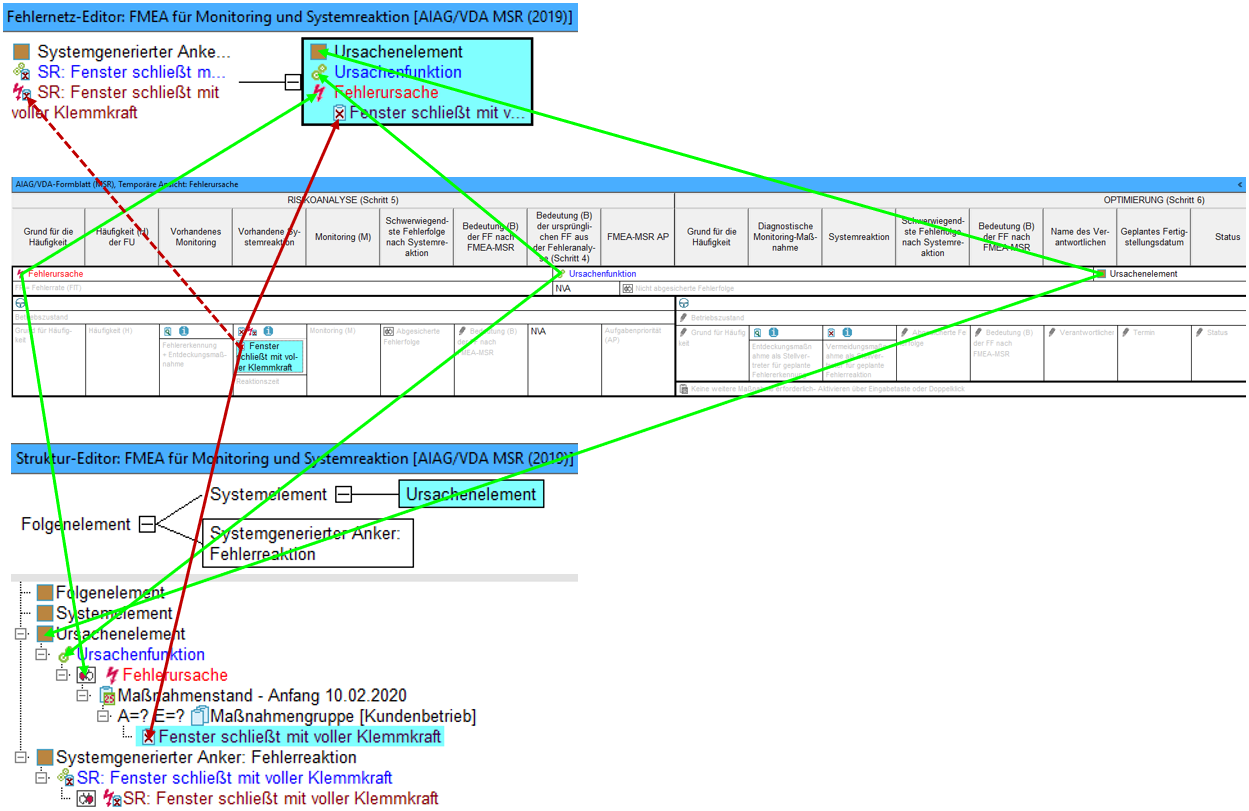Click the Ursachenfunktion gear icon in Fehlernetz node
This screenshot has width=1249, height=811.
319,73
